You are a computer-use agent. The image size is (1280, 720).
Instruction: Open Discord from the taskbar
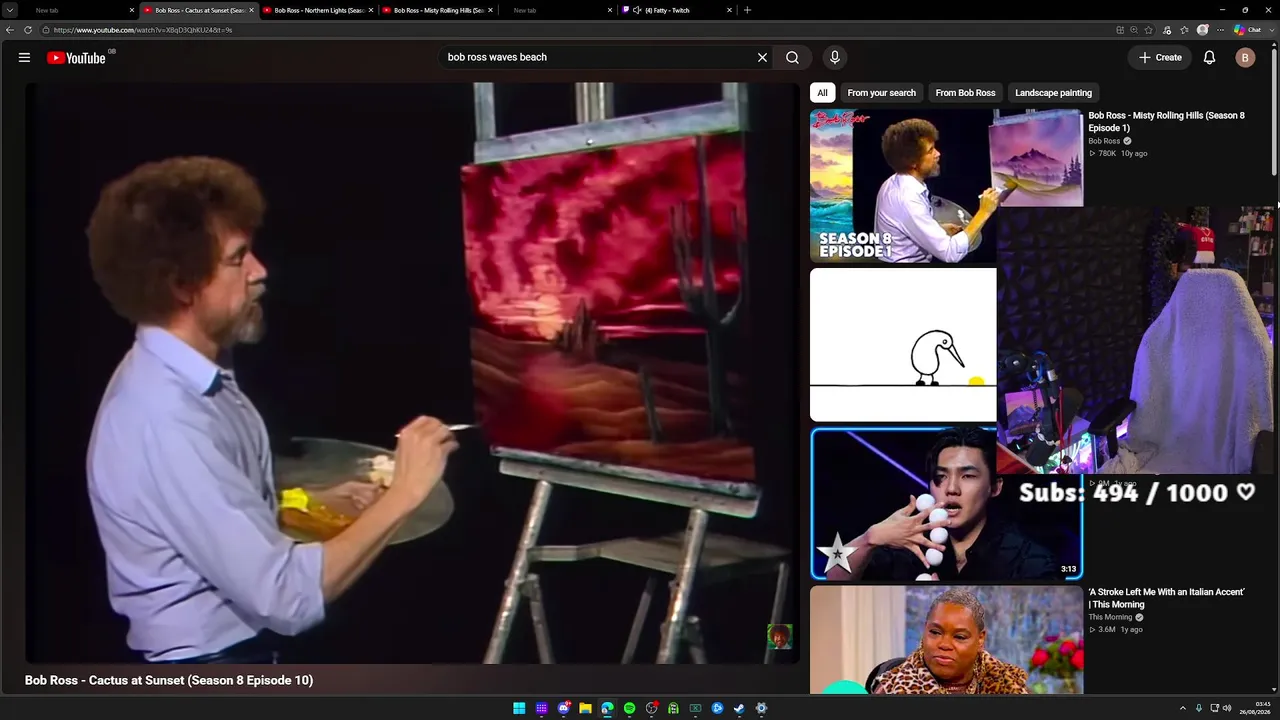(564, 708)
